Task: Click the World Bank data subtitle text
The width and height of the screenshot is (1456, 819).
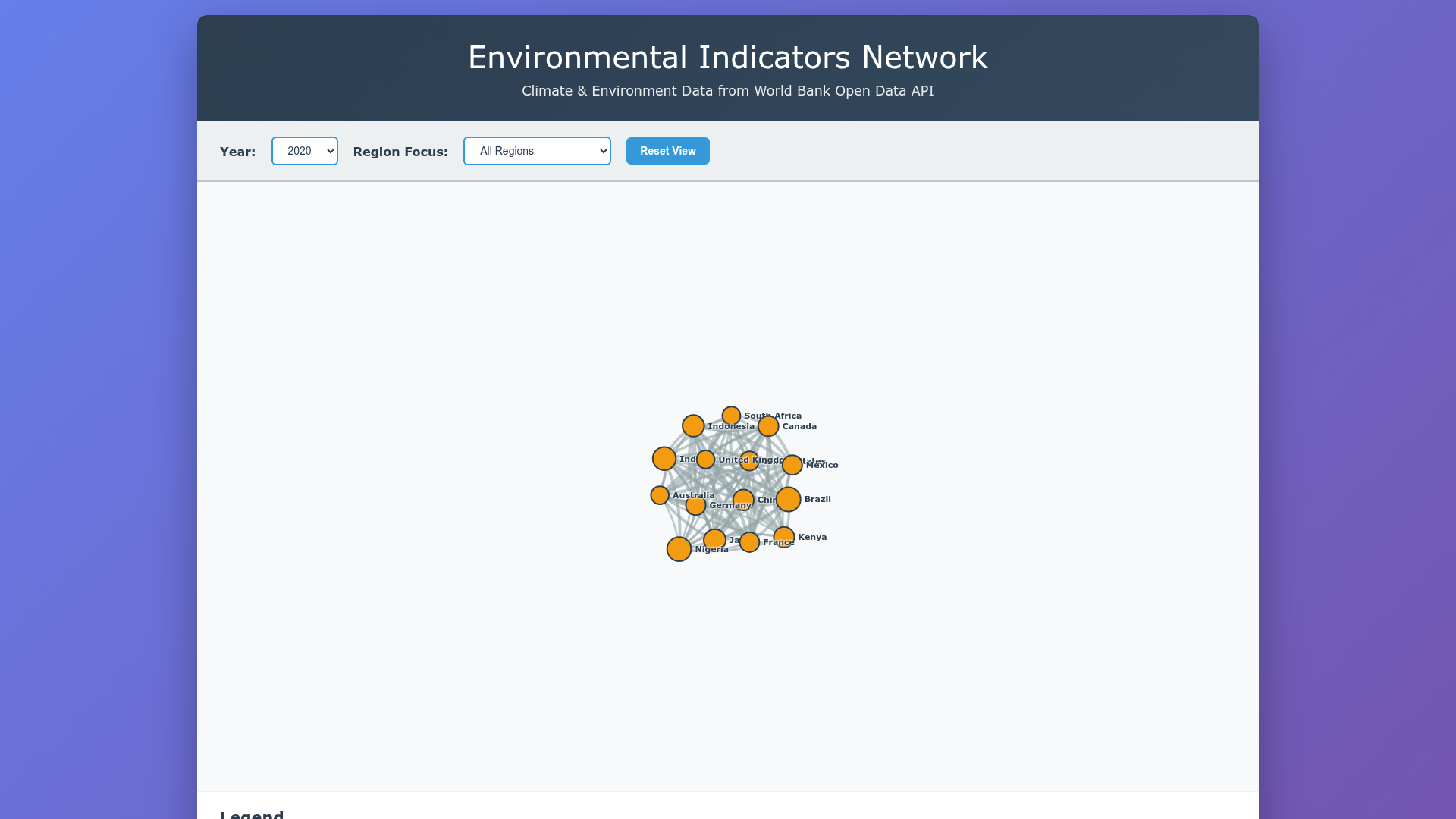Action: pyautogui.click(x=727, y=91)
